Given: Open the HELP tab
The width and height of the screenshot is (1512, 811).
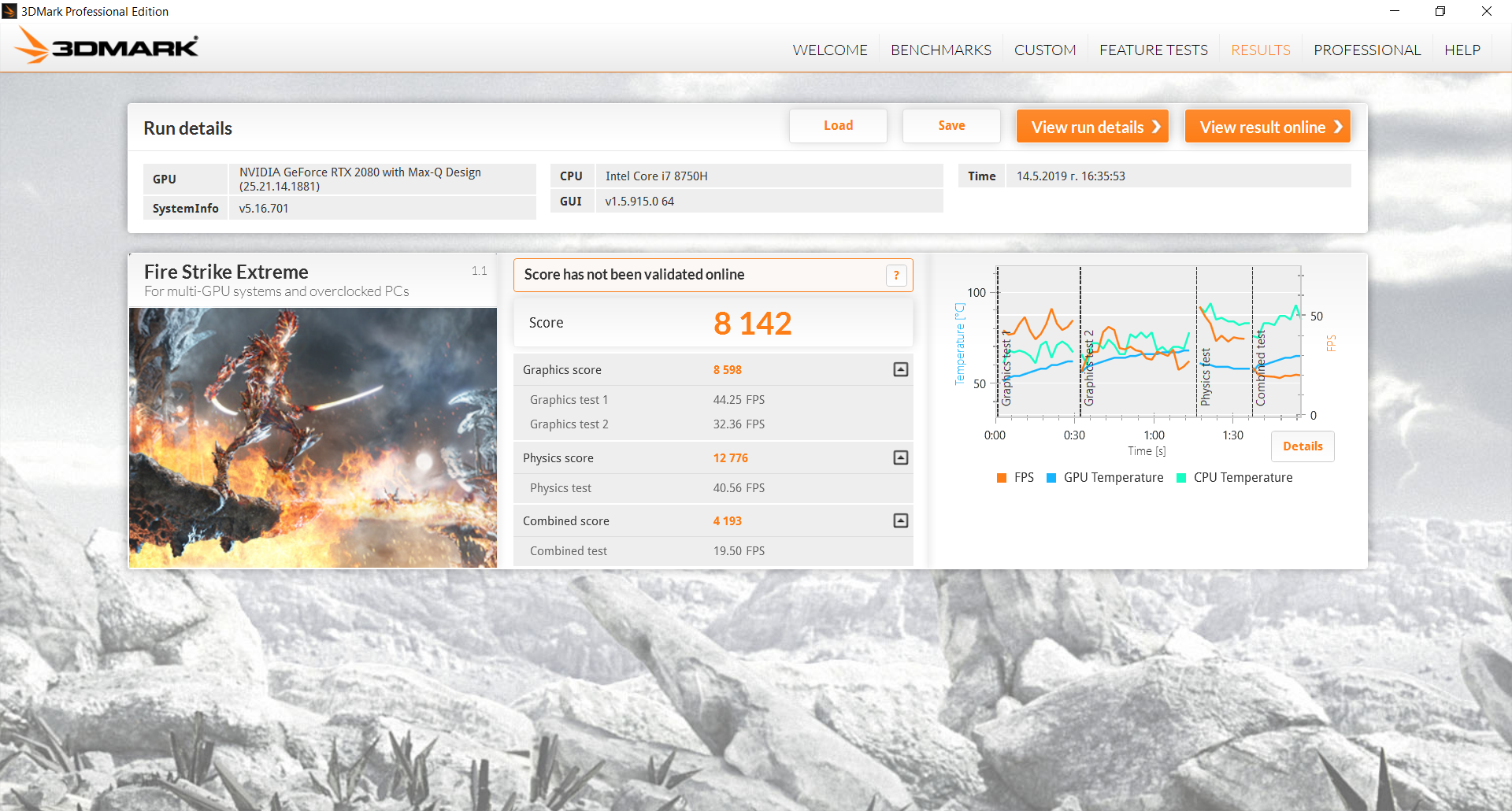Looking at the screenshot, I should tap(1462, 50).
